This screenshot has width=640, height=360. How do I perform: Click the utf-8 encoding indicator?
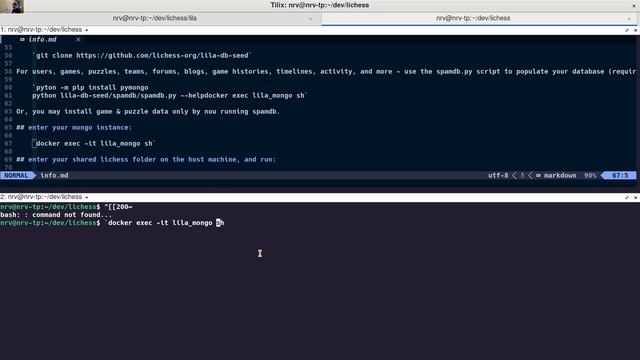(x=498, y=176)
